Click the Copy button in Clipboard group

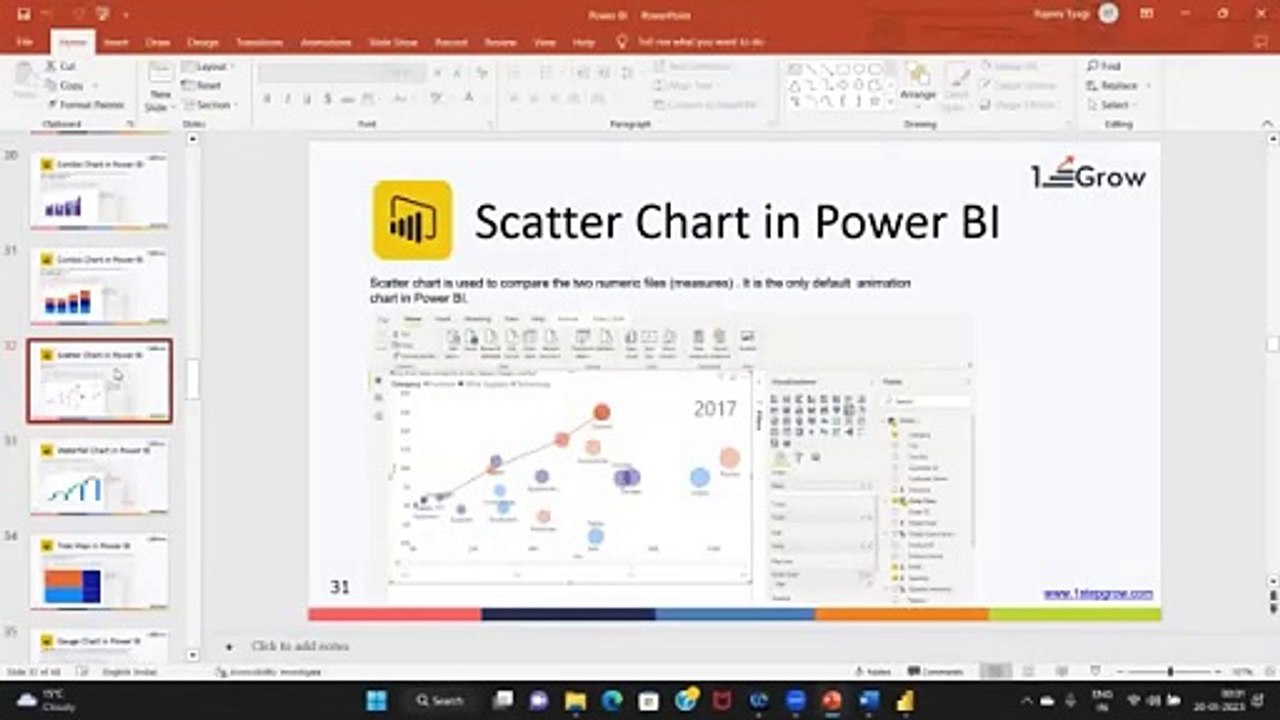click(x=63, y=85)
